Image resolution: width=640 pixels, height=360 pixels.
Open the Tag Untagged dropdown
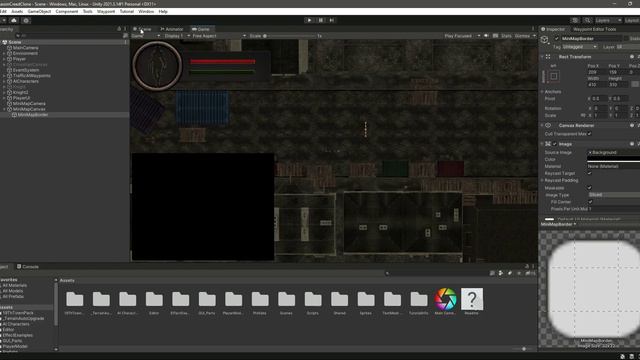pyautogui.click(x=580, y=47)
